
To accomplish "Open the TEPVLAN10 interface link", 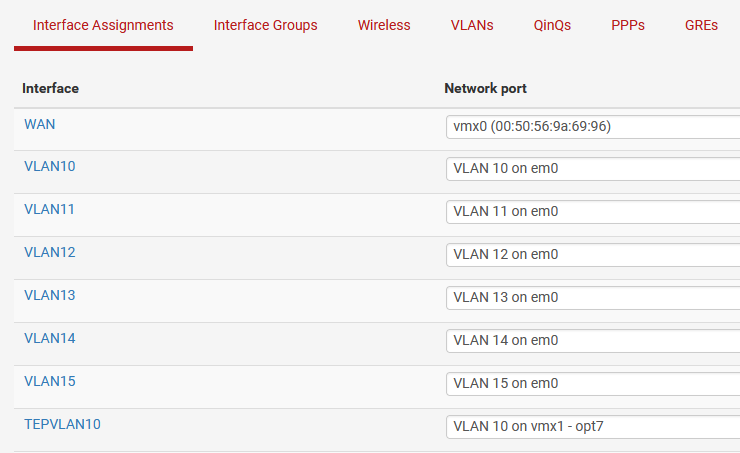I will [x=62, y=424].
